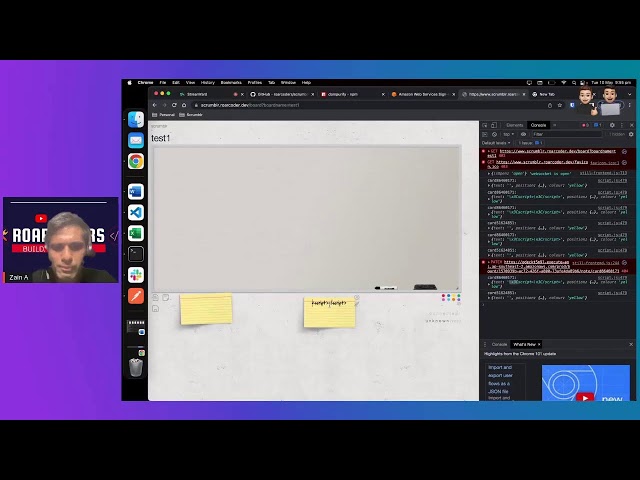
Task: Open DevTools settings gear
Action: [x=612, y=125]
